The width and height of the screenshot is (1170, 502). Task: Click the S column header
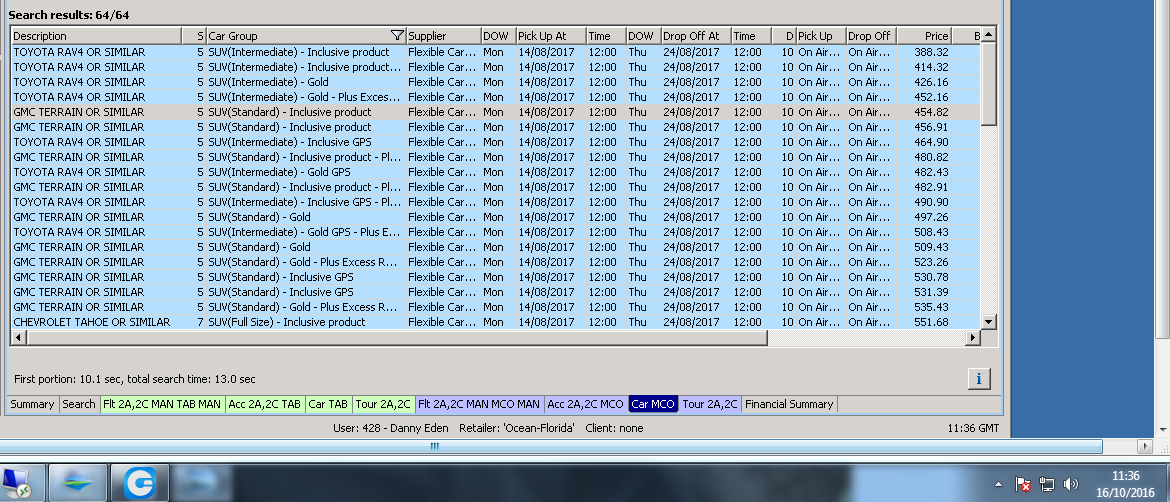tap(194, 36)
